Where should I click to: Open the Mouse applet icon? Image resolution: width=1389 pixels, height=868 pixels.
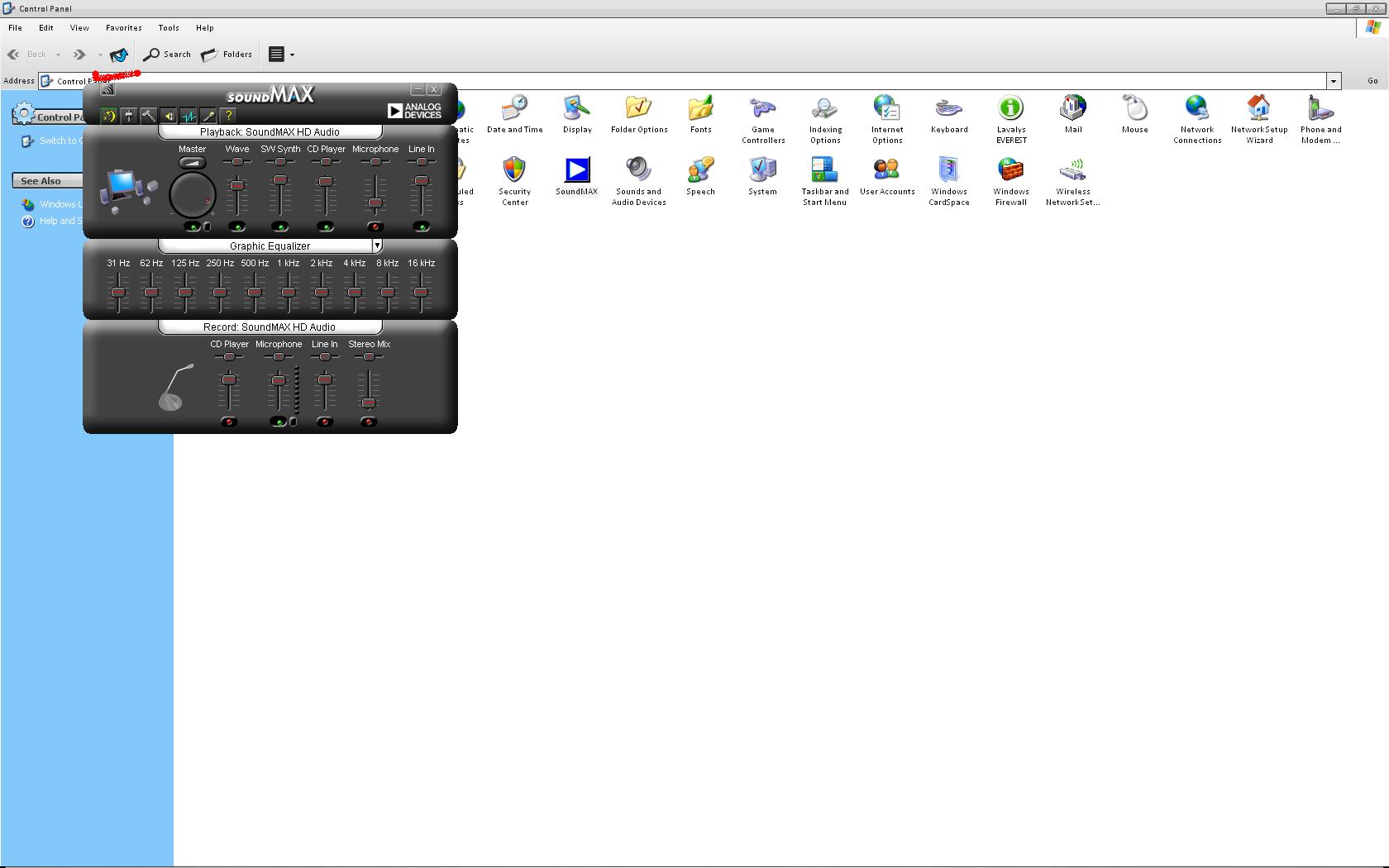click(1135, 115)
